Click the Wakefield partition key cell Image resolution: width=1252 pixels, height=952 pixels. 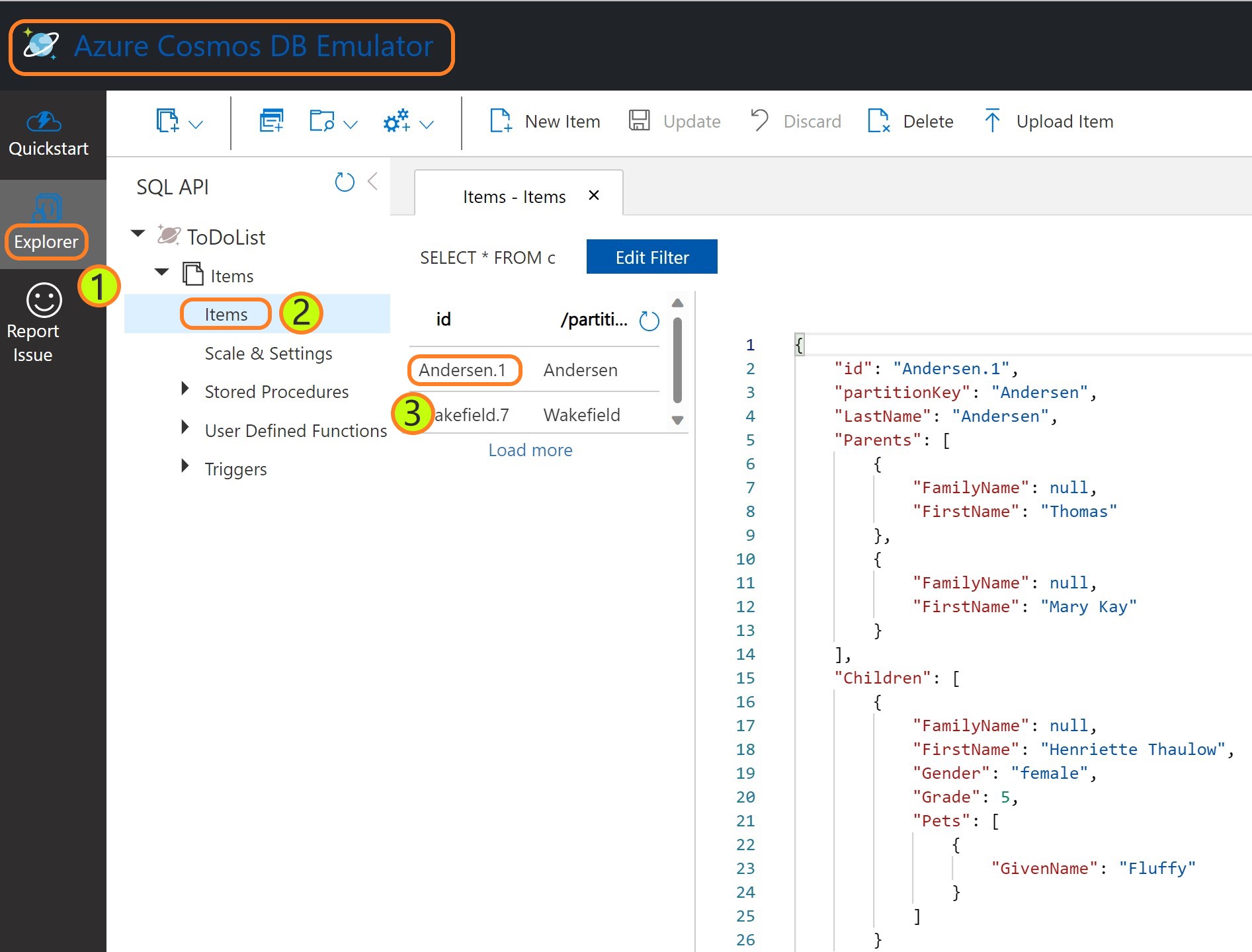[x=582, y=415]
